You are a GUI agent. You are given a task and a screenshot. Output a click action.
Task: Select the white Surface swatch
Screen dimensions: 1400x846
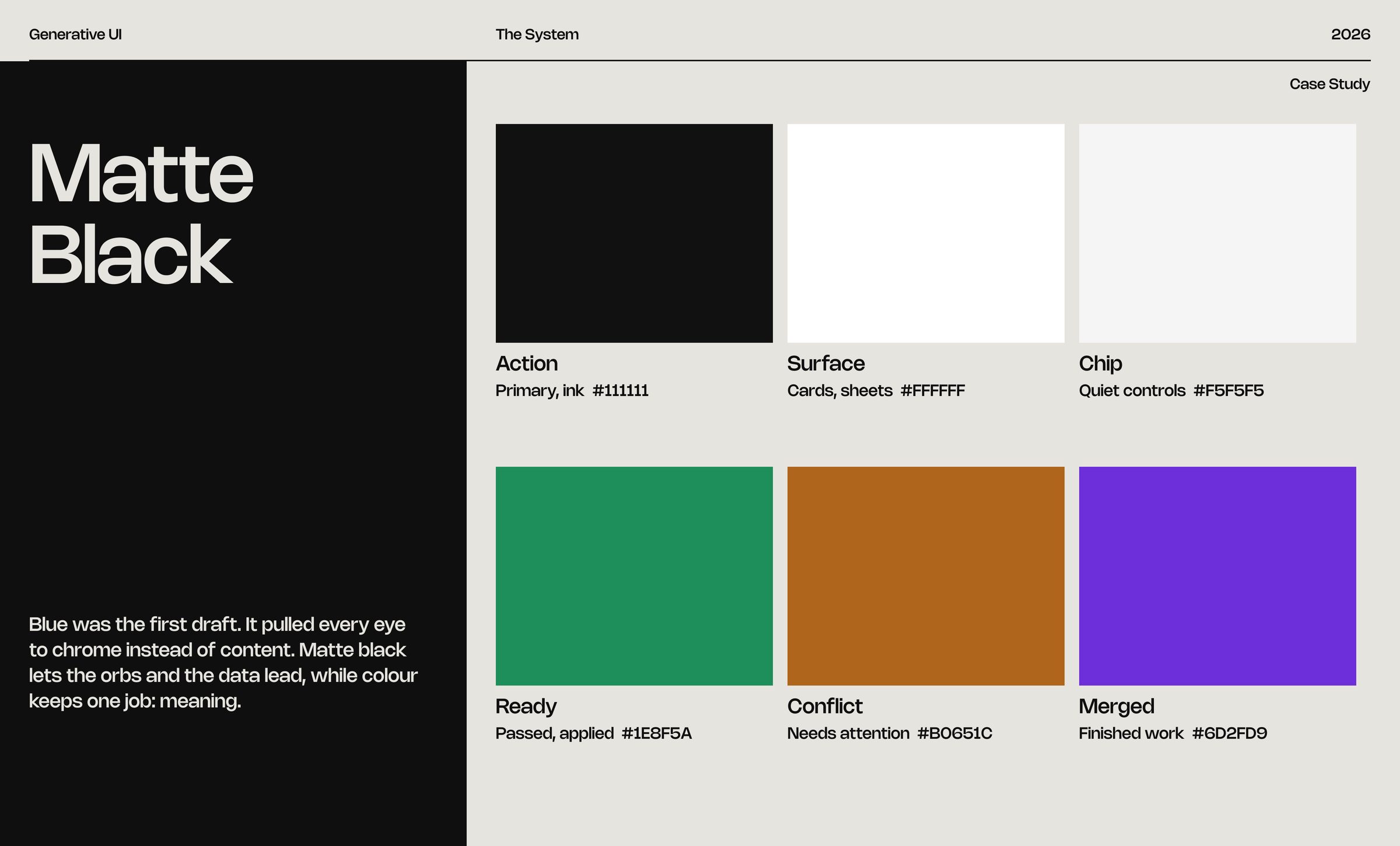coord(926,233)
